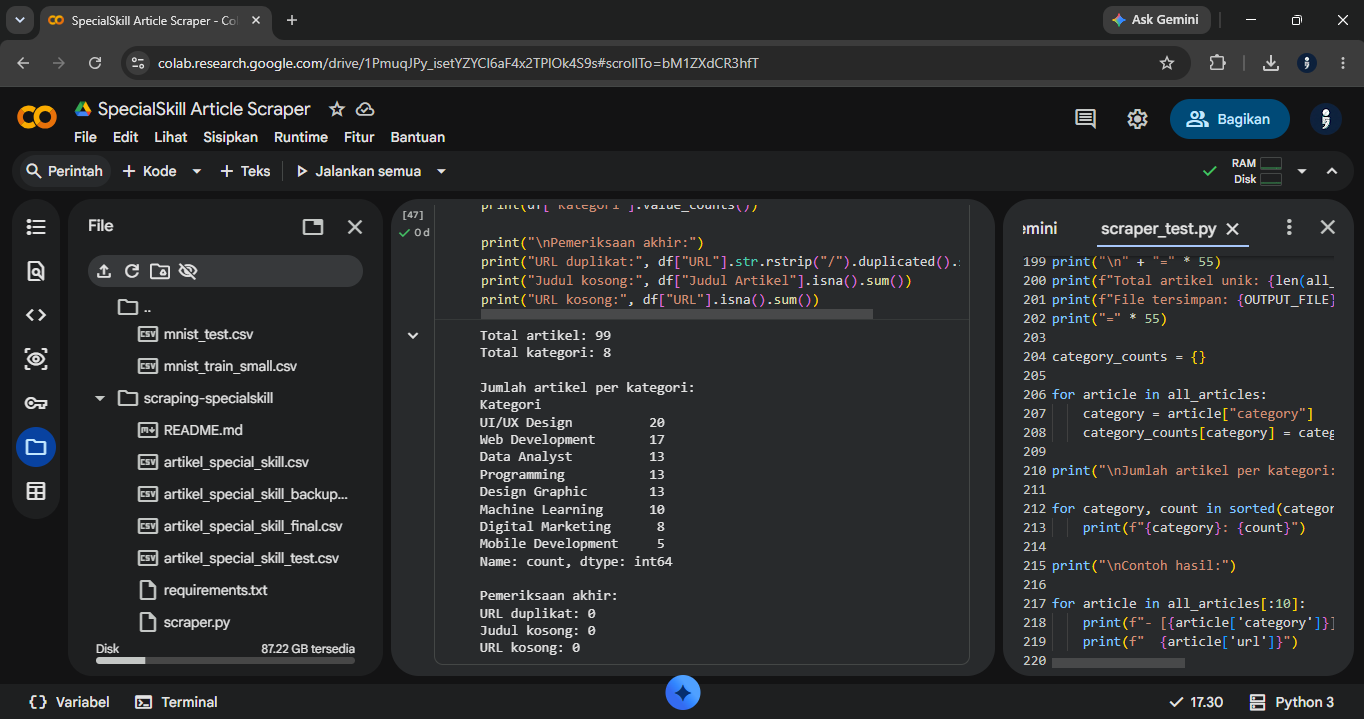Open the Secrets key icon
Image resolution: width=1364 pixels, height=719 pixels.
click(x=36, y=403)
